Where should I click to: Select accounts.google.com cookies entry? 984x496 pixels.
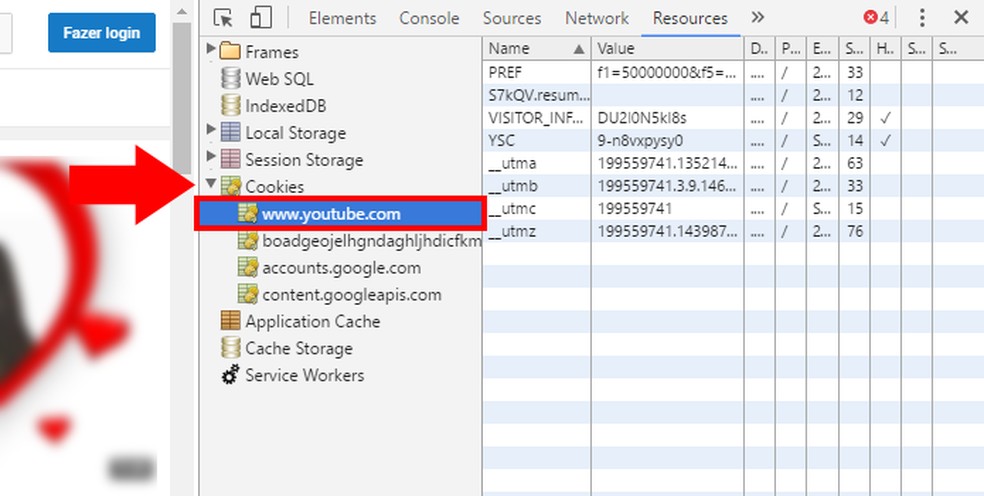point(341,268)
